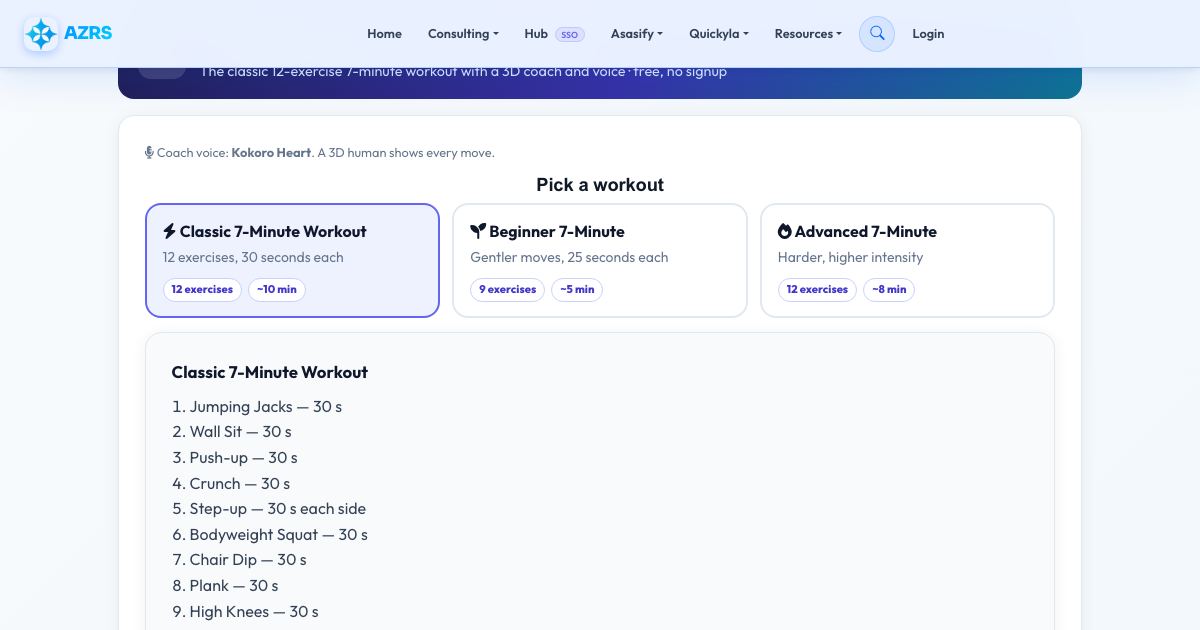The width and height of the screenshot is (1200, 630).
Task: Select the Advanced 7-Minute workout card
Action: pos(907,261)
